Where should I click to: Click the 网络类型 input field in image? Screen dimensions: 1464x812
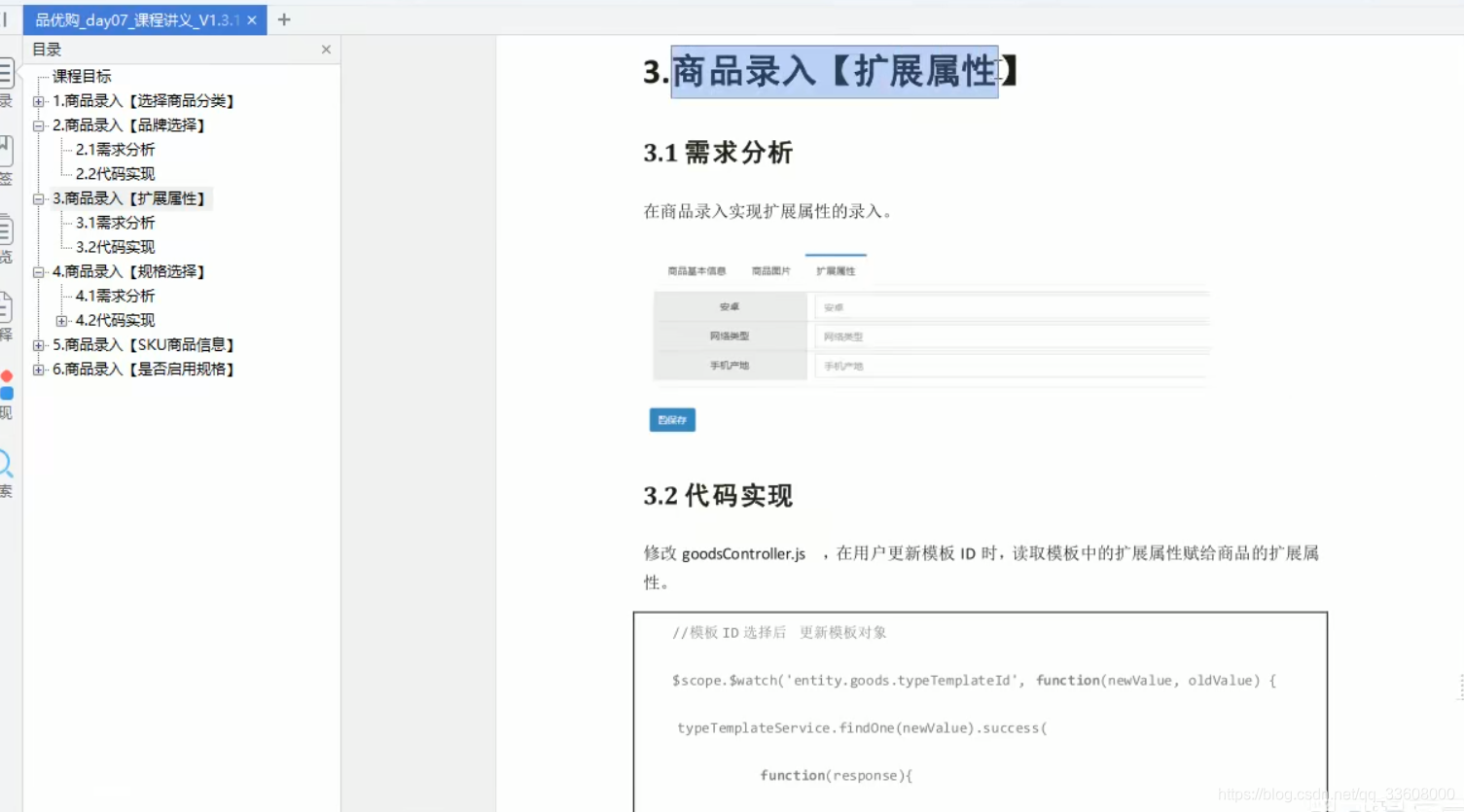click(x=1011, y=336)
